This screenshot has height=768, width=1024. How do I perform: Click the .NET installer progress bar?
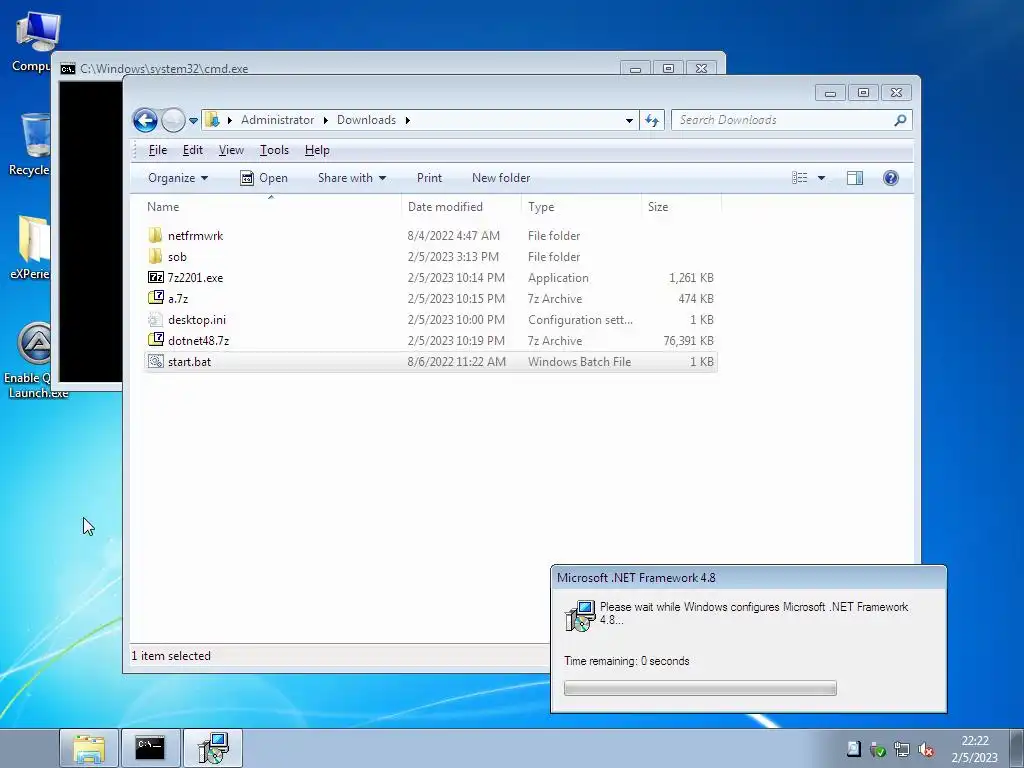coord(700,688)
